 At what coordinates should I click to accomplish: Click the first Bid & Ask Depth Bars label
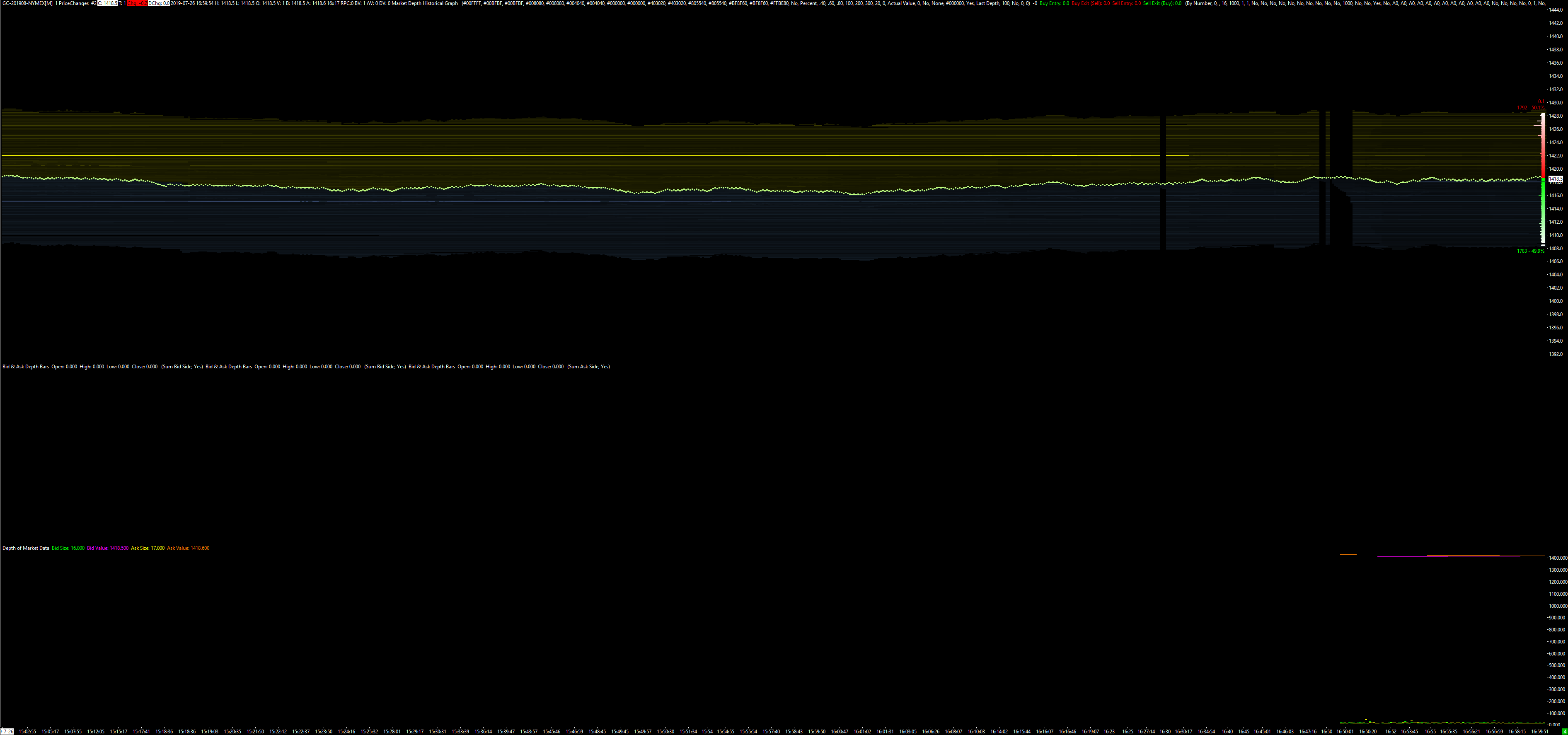(x=26, y=367)
